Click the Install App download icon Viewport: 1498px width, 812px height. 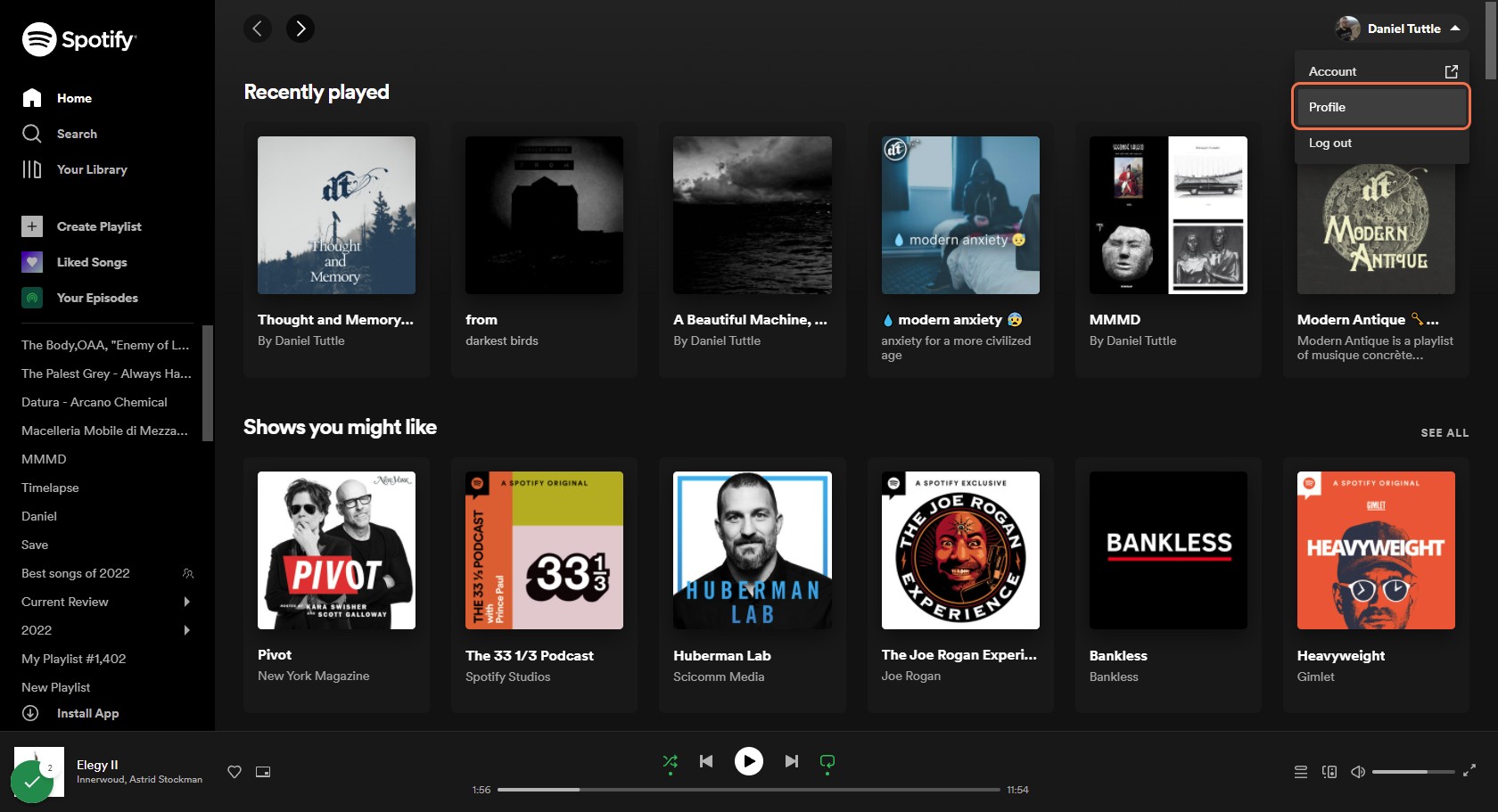(x=30, y=713)
